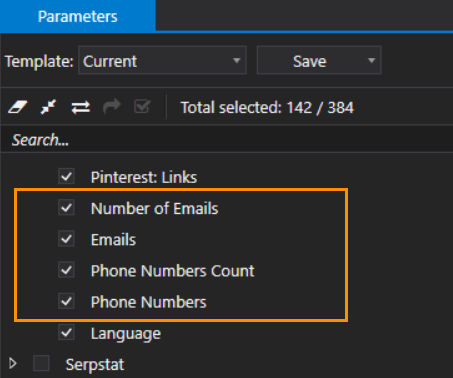Uncheck the Pinterest: Links checkbox
This screenshot has height=378, width=453.
(x=66, y=176)
